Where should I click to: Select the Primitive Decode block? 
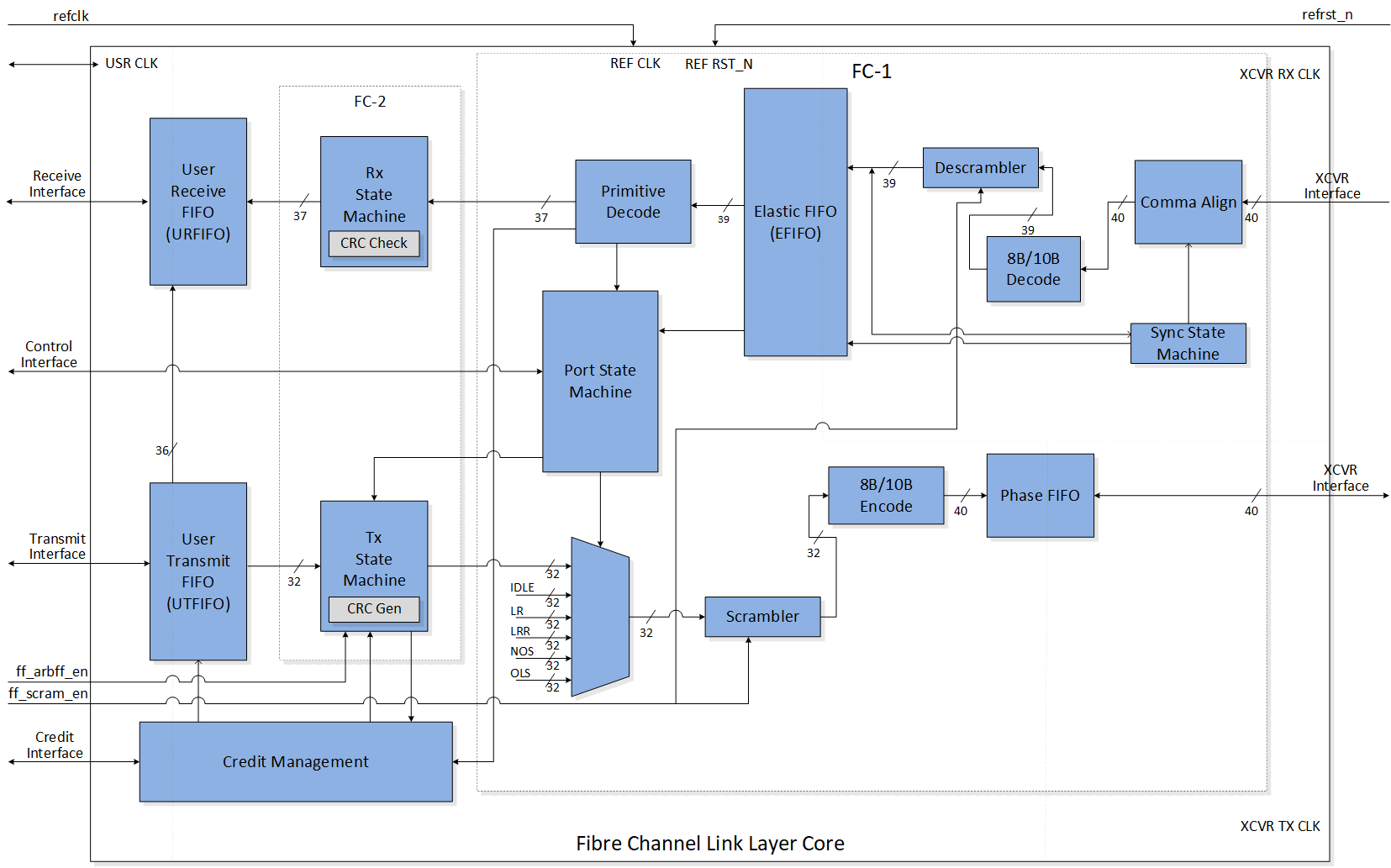632,202
